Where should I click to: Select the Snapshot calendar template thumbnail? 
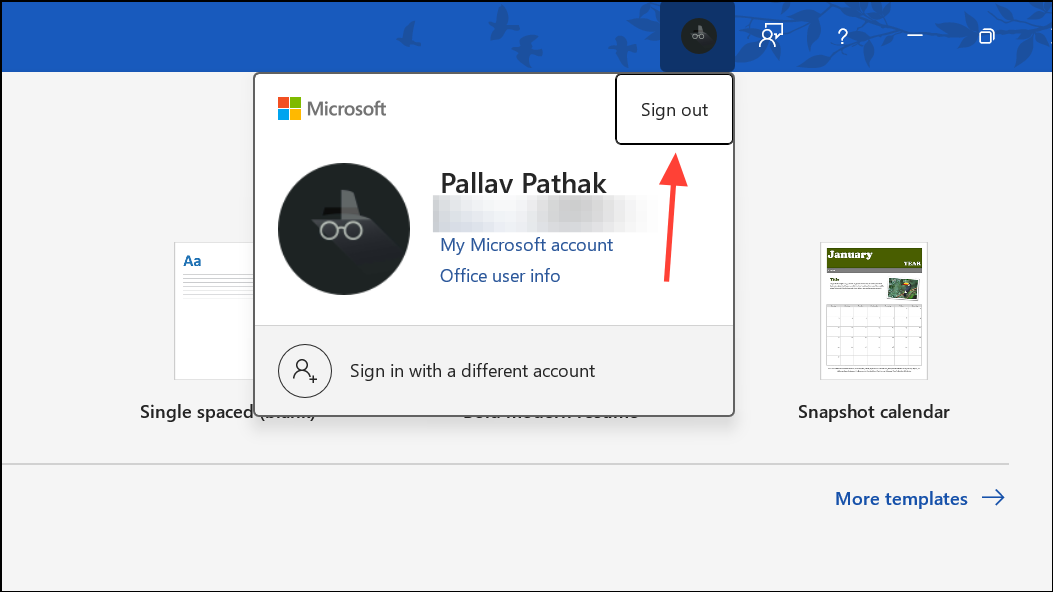[873, 310]
